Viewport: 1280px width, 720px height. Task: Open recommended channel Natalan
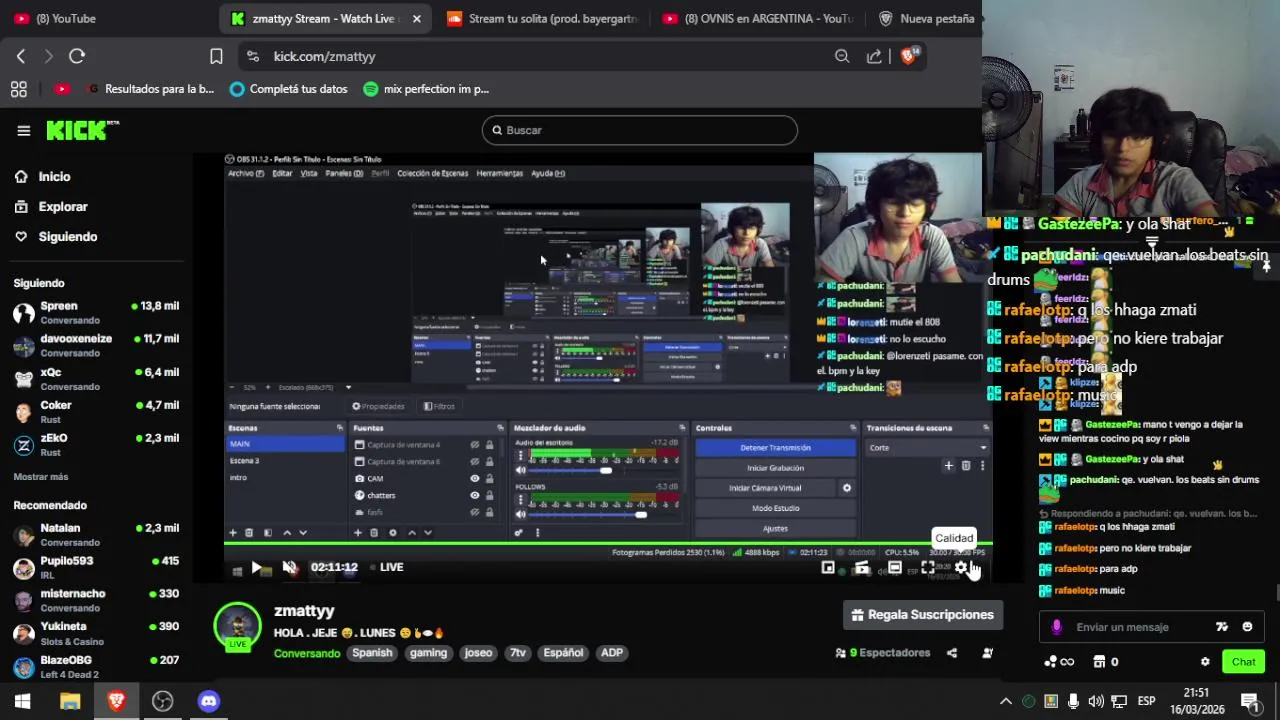(96, 534)
